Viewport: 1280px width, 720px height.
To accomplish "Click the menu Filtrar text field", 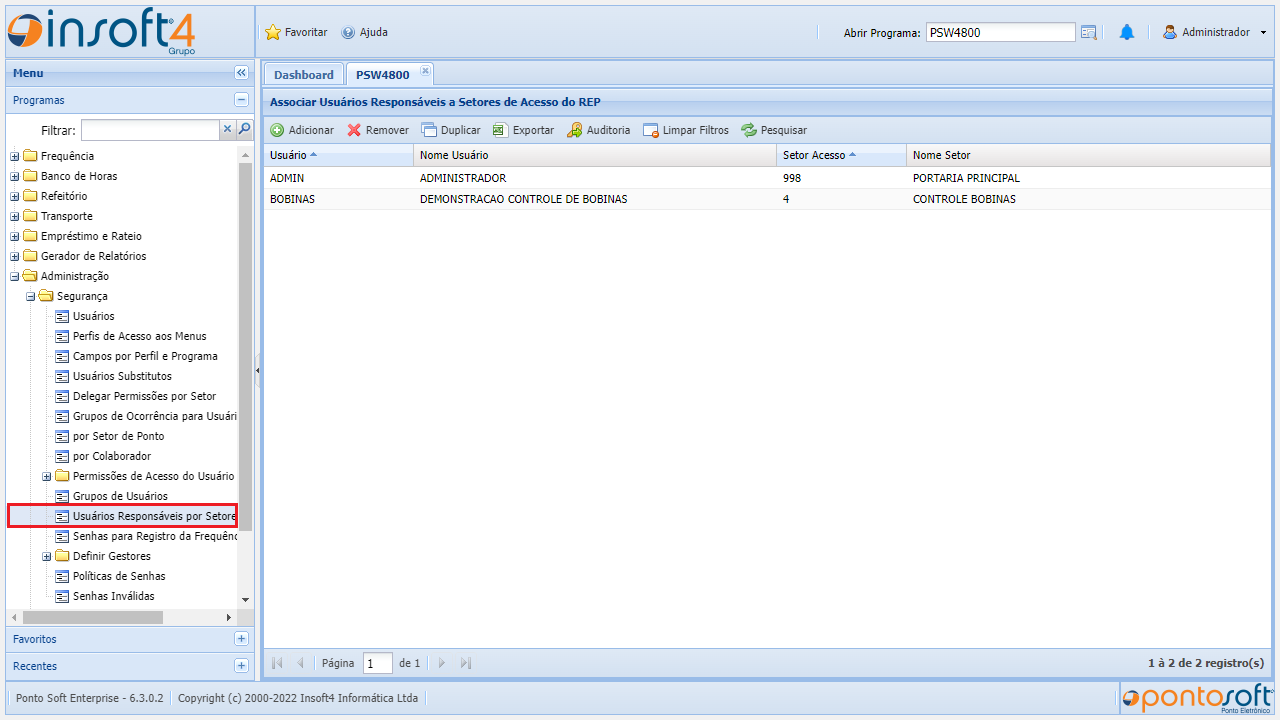I will pyautogui.click(x=150, y=130).
